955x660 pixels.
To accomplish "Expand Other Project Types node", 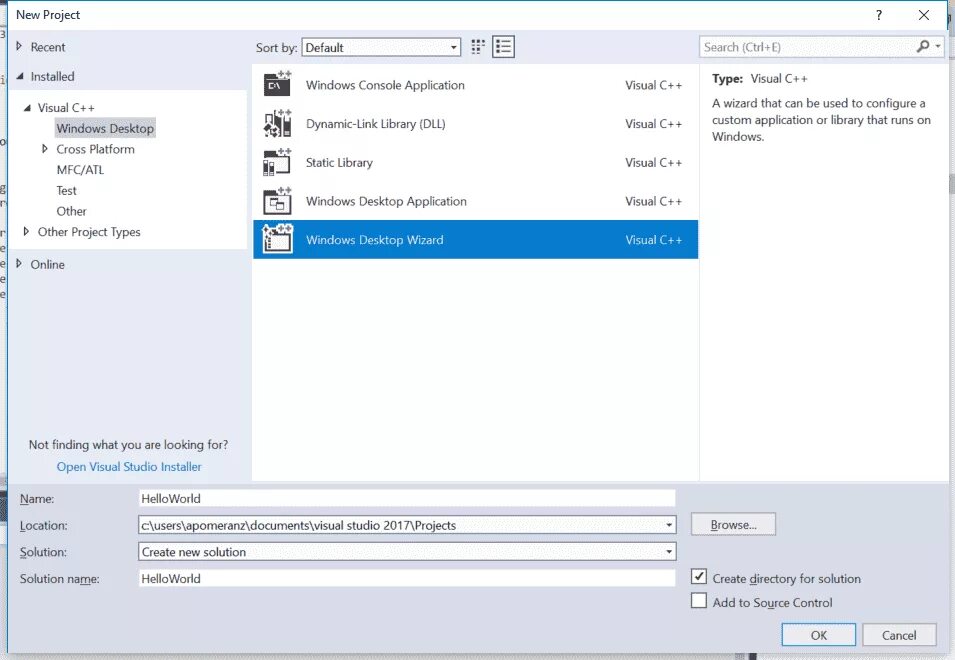I will [26, 231].
